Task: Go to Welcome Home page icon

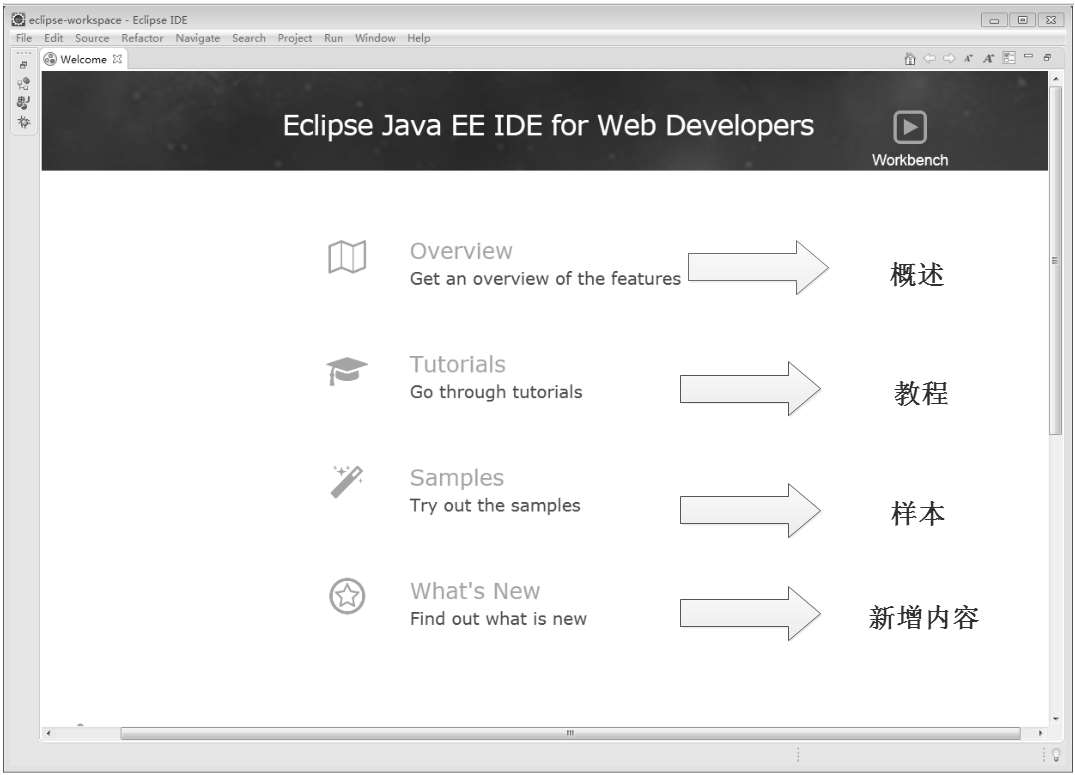Action: click(910, 59)
